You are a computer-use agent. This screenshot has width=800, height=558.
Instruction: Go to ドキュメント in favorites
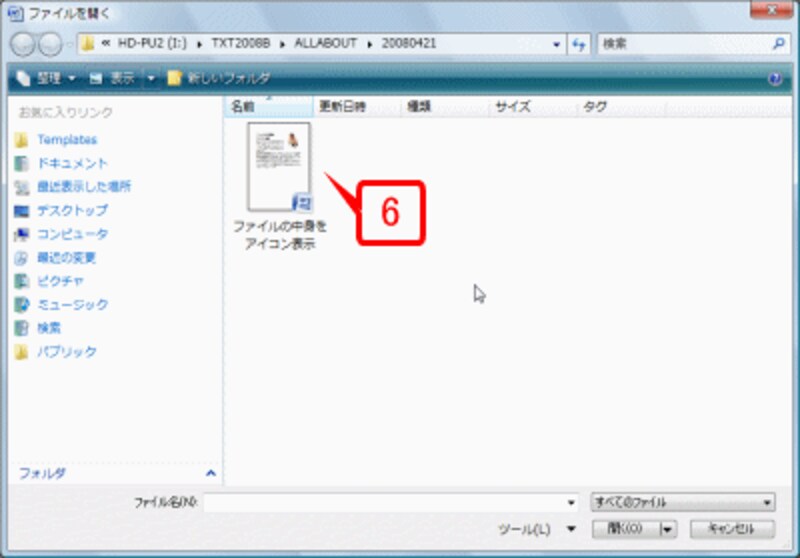pos(72,163)
